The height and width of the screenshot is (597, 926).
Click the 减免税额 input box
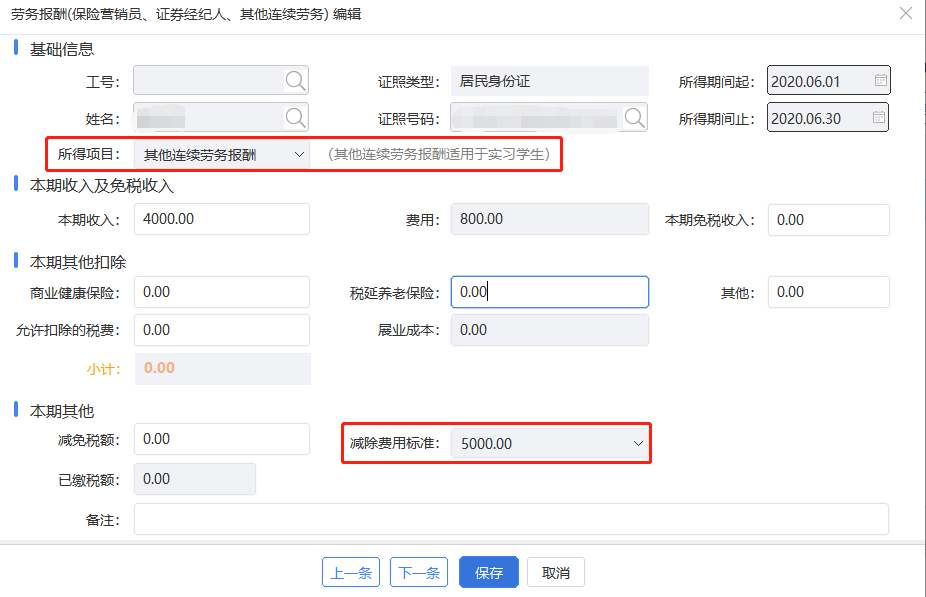(220, 439)
